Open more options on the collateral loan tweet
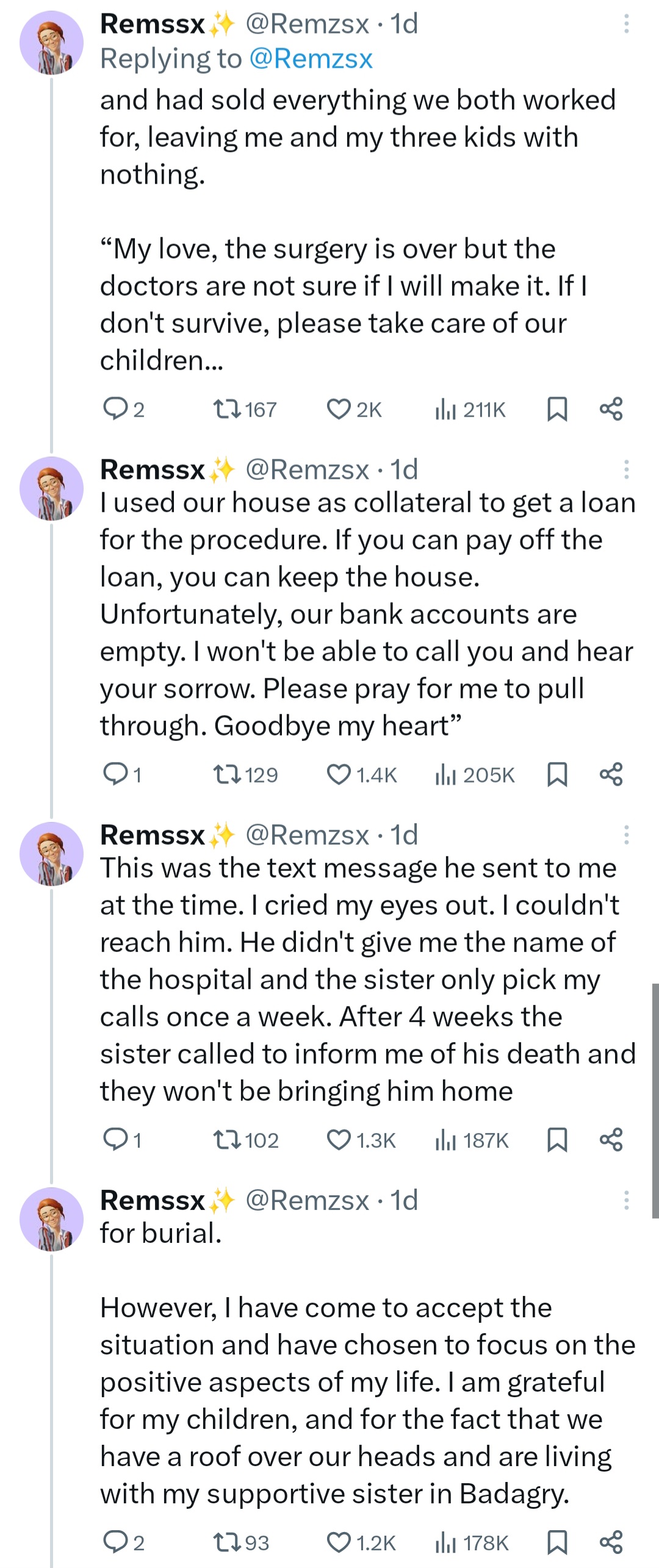 point(626,470)
